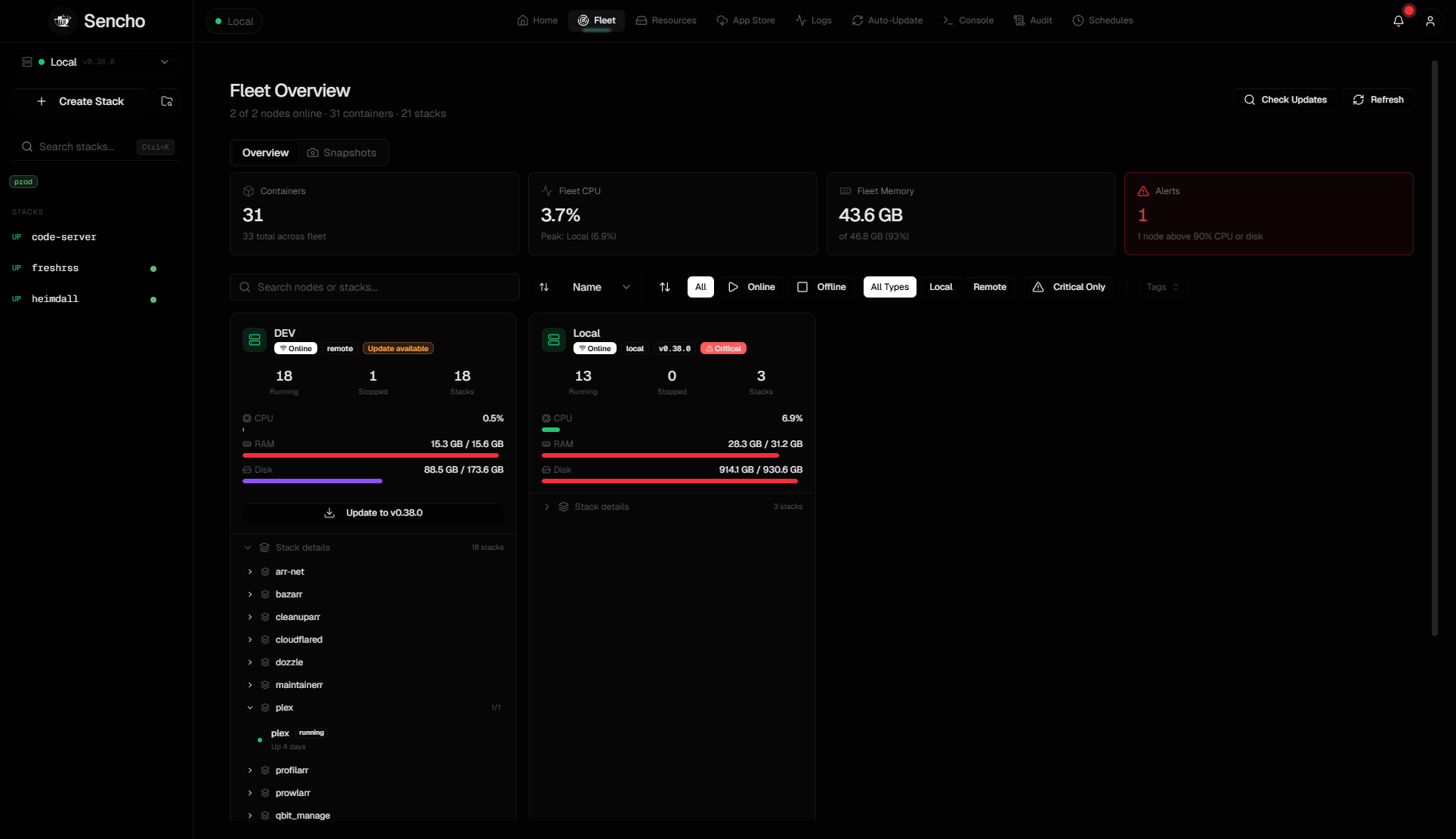Click the Refresh button

(x=1378, y=100)
